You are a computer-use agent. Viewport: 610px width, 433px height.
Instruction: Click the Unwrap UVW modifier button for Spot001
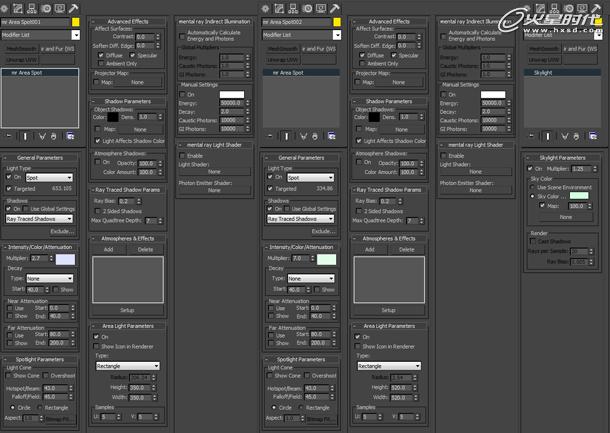(x=21, y=60)
